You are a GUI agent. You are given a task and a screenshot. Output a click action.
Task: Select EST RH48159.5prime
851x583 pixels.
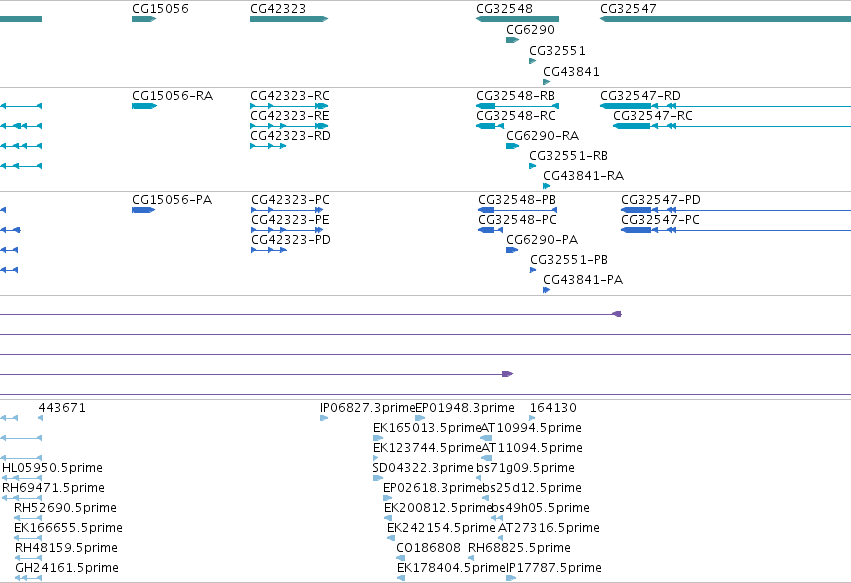pyautogui.click(x=66, y=548)
